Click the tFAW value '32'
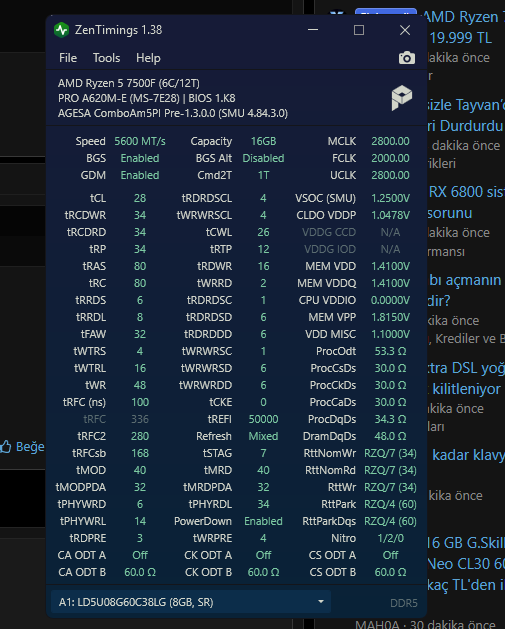The width and height of the screenshot is (505, 629). 140,334
